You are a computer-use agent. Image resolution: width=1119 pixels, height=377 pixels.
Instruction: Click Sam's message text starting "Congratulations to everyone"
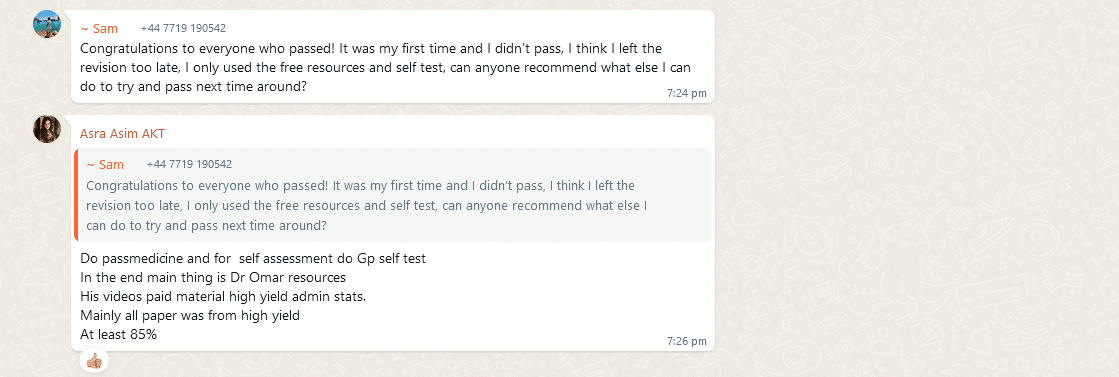click(x=385, y=68)
